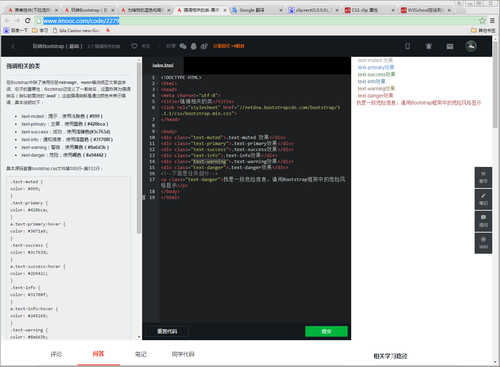500x367 pixels.
Task: Close the Google 翻译 tab
Action: point(281,10)
